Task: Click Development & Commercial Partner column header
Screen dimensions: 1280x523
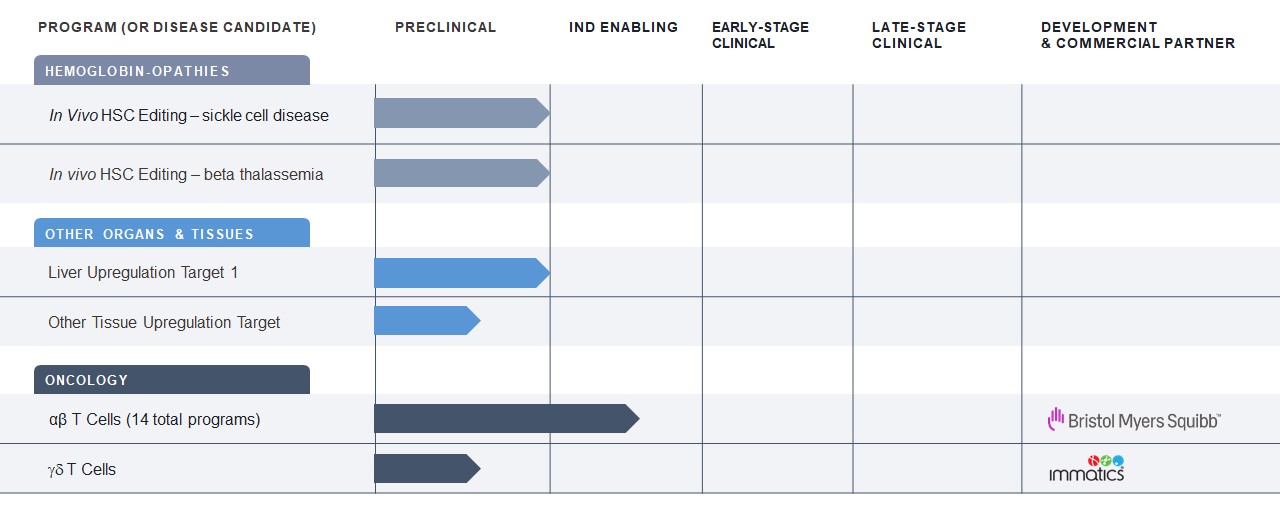Action: 1137,35
